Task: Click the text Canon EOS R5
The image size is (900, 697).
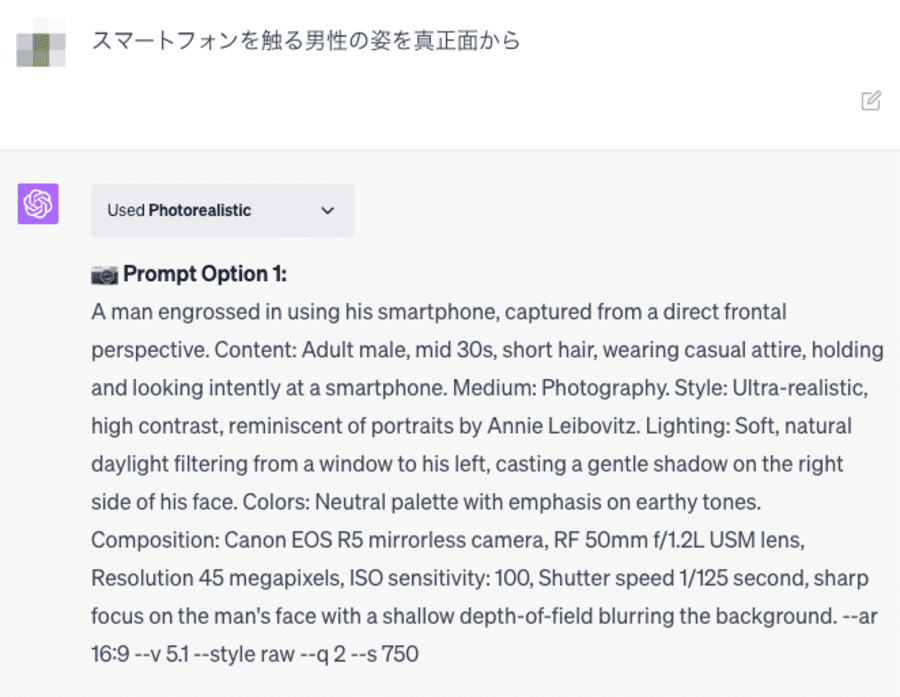Action: 294,540
